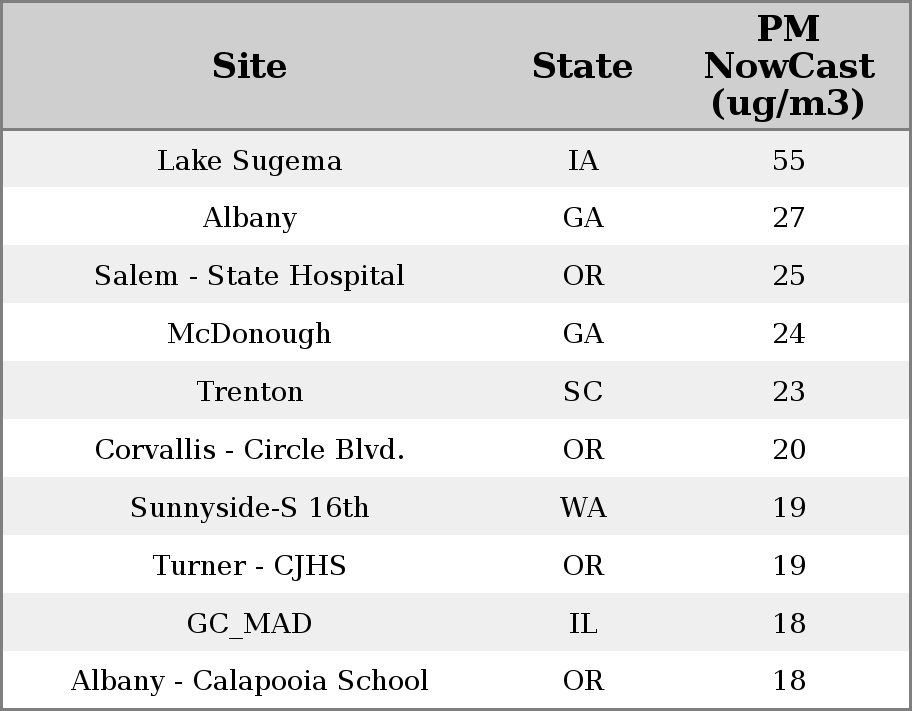Click the IL state cell

tap(583, 623)
